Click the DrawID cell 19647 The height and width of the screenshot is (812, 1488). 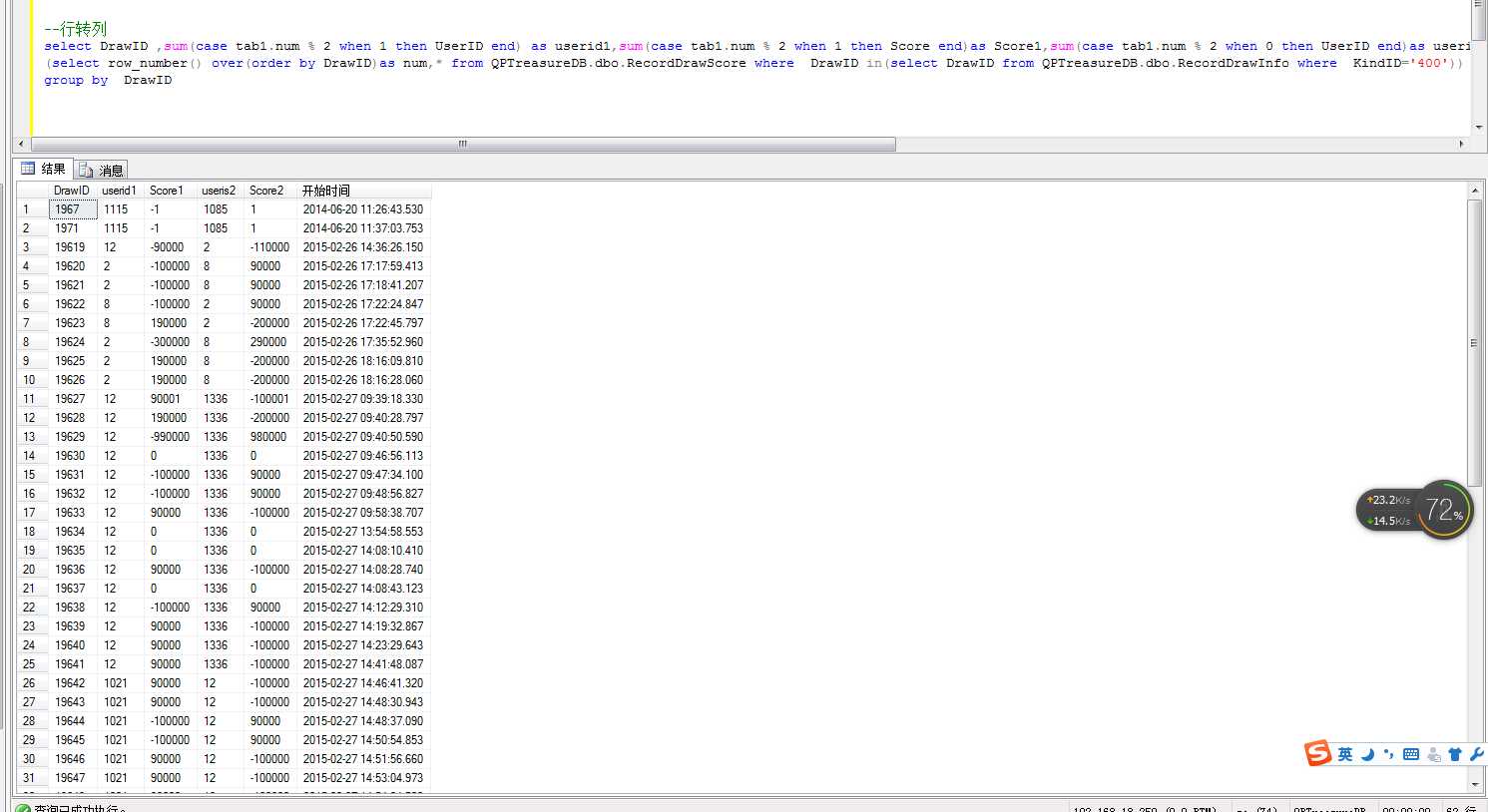tap(73, 778)
